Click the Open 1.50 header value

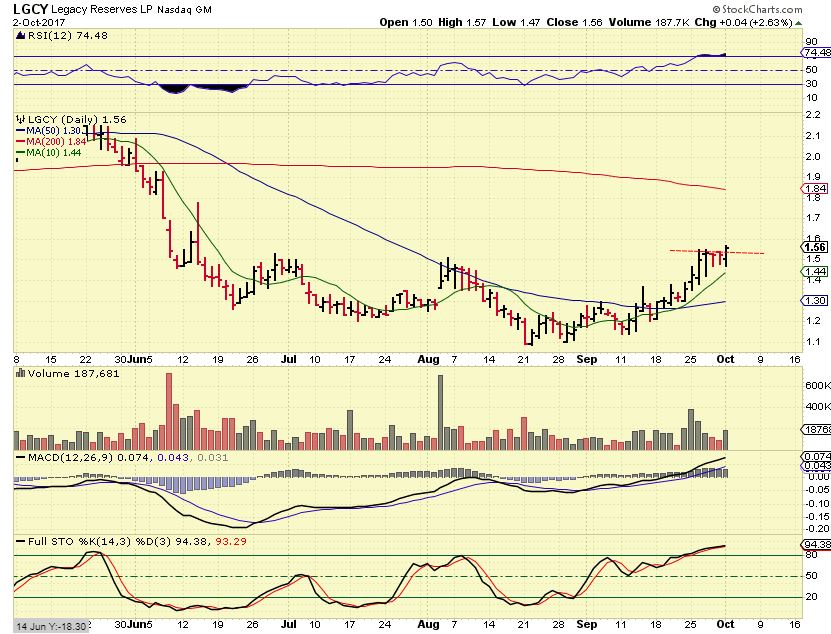click(406, 22)
